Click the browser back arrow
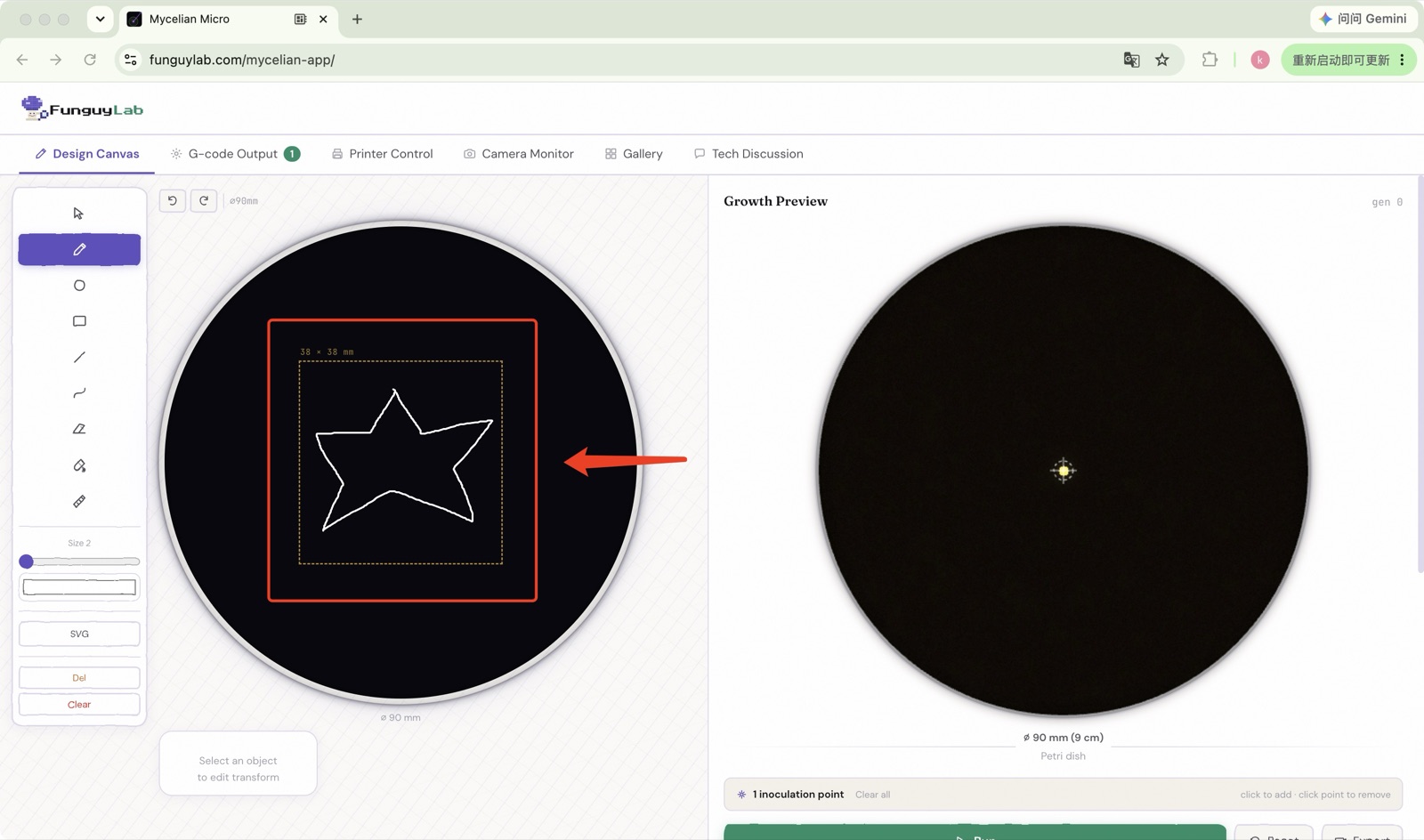Viewport: 1424px width, 840px height. [22, 60]
